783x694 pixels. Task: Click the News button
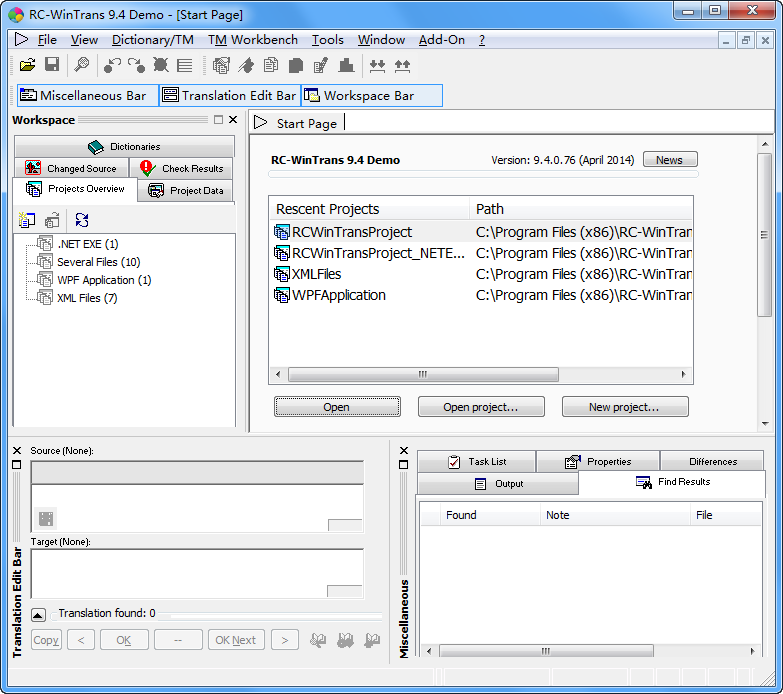[x=670, y=160]
